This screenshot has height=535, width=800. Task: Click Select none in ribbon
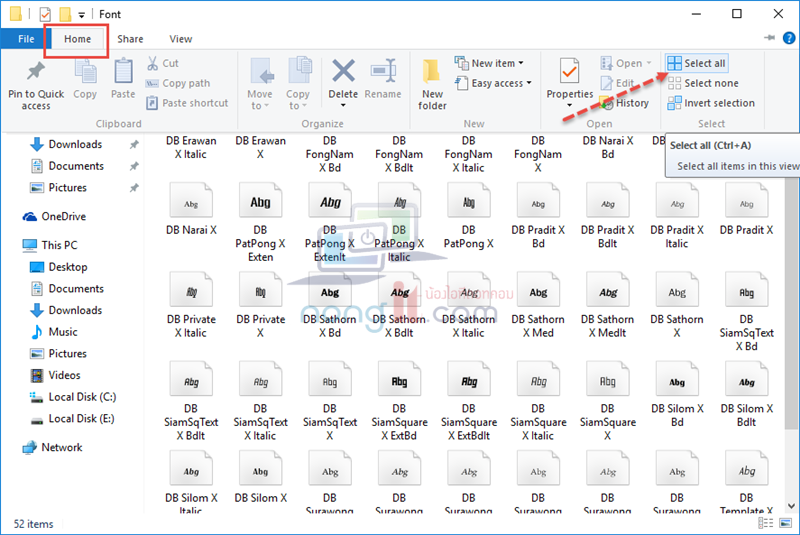pos(703,83)
